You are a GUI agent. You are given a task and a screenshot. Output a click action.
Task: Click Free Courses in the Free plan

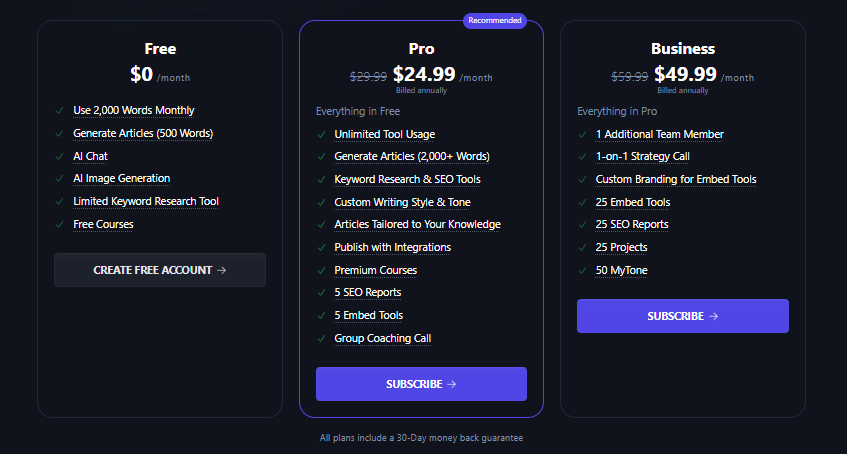click(103, 224)
